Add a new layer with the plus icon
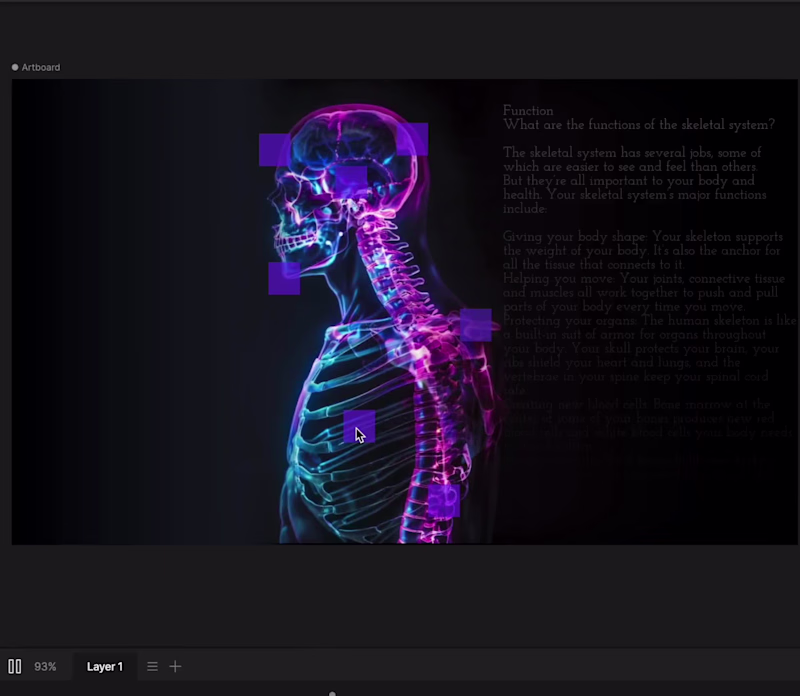The width and height of the screenshot is (800, 696). pos(175,666)
